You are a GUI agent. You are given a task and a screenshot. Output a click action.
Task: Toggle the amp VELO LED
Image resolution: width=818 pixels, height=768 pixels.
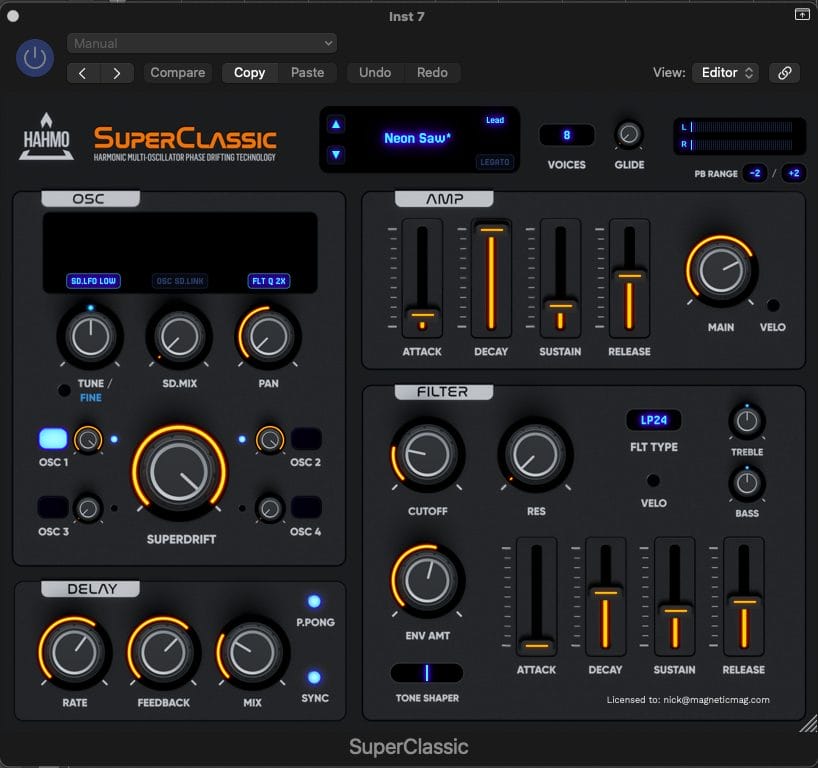pyautogui.click(x=773, y=305)
